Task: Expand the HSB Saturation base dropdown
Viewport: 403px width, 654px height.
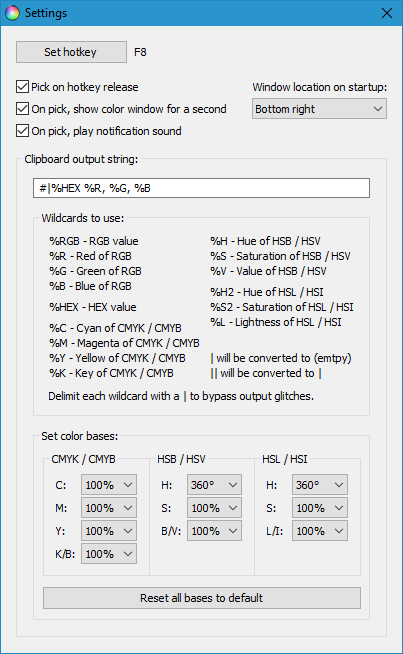Action: pyautogui.click(x=214, y=508)
